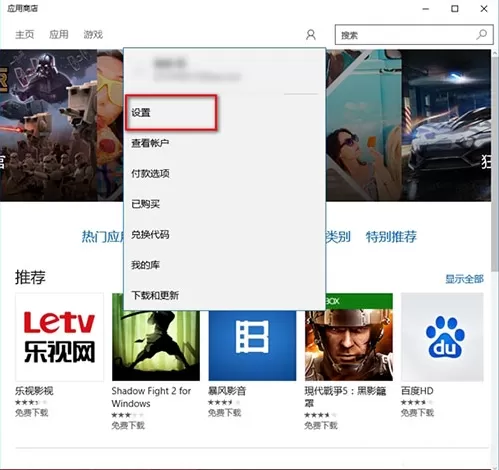Open the 暴风影音 app tile
The image size is (499, 470).
click(x=252, y=345)
